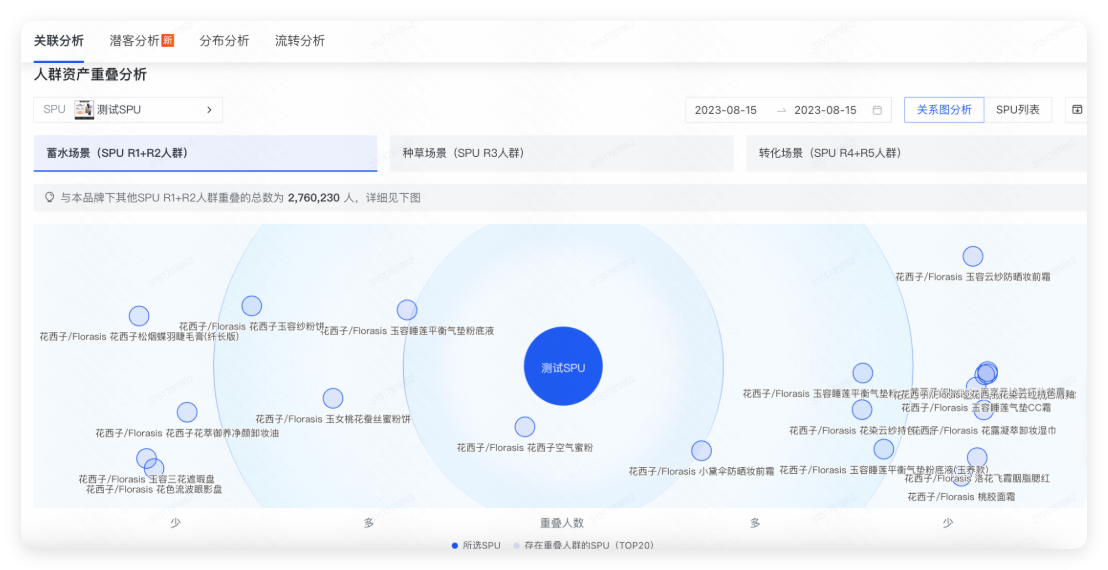Viewport: 1108px width, 570px height.
Task: Click the 花西子/Florasis 花色流波眼影盘 label
Action: point(154,489)
